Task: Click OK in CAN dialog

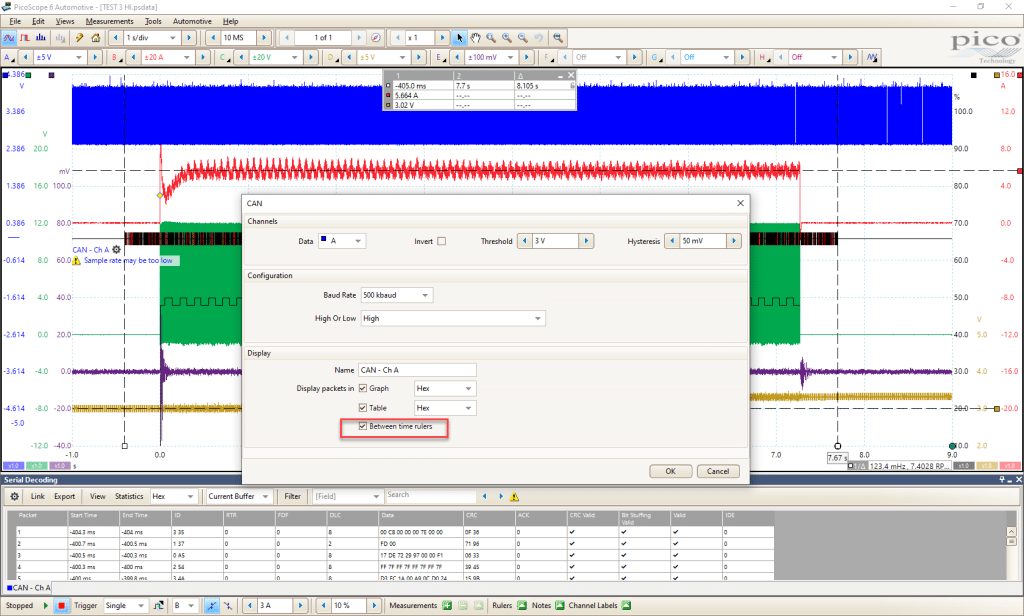Action: [671, 471]
